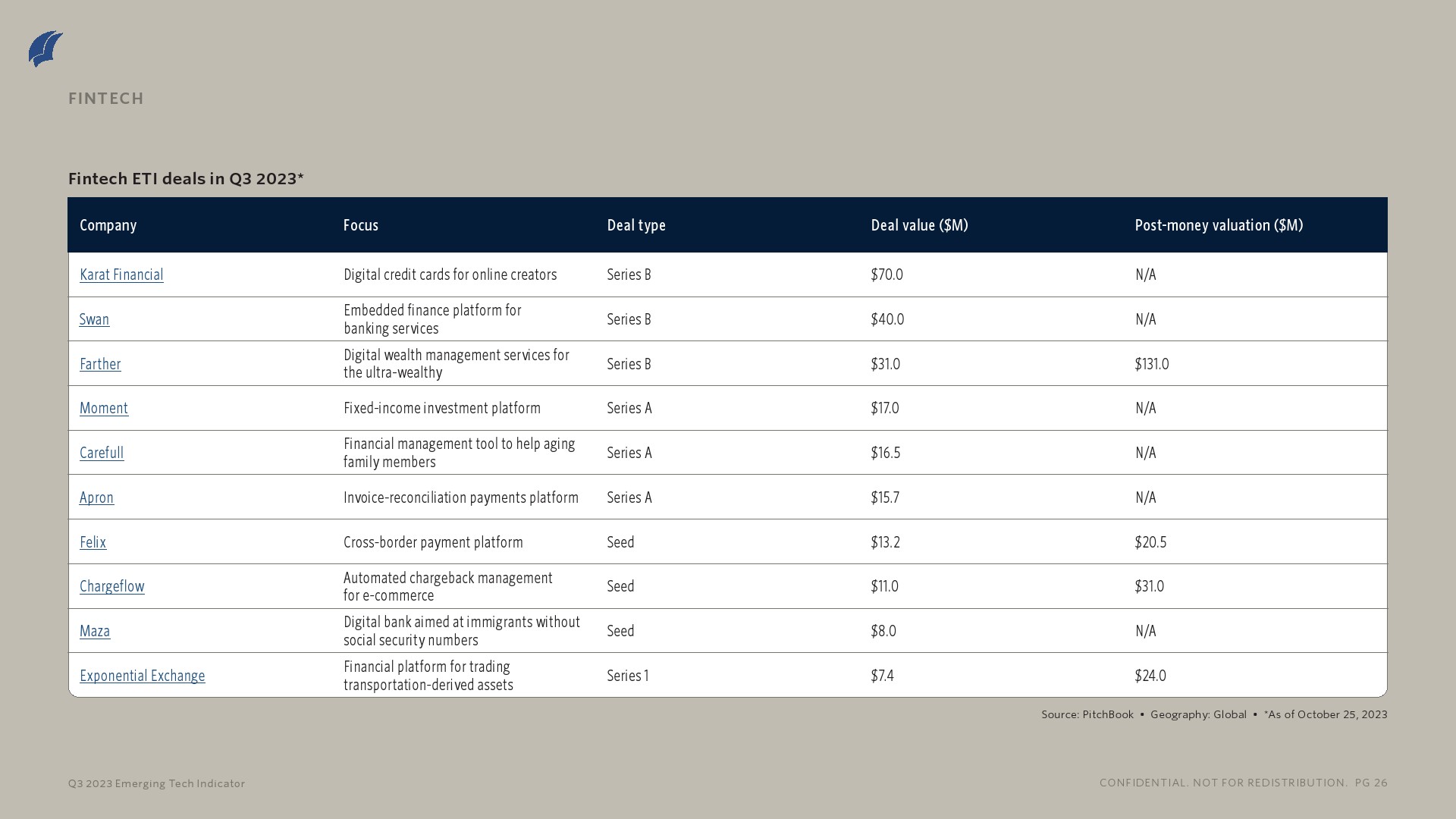Click the Q3 2023 Emerging Tech Indicator footer

tap(156, 783)
